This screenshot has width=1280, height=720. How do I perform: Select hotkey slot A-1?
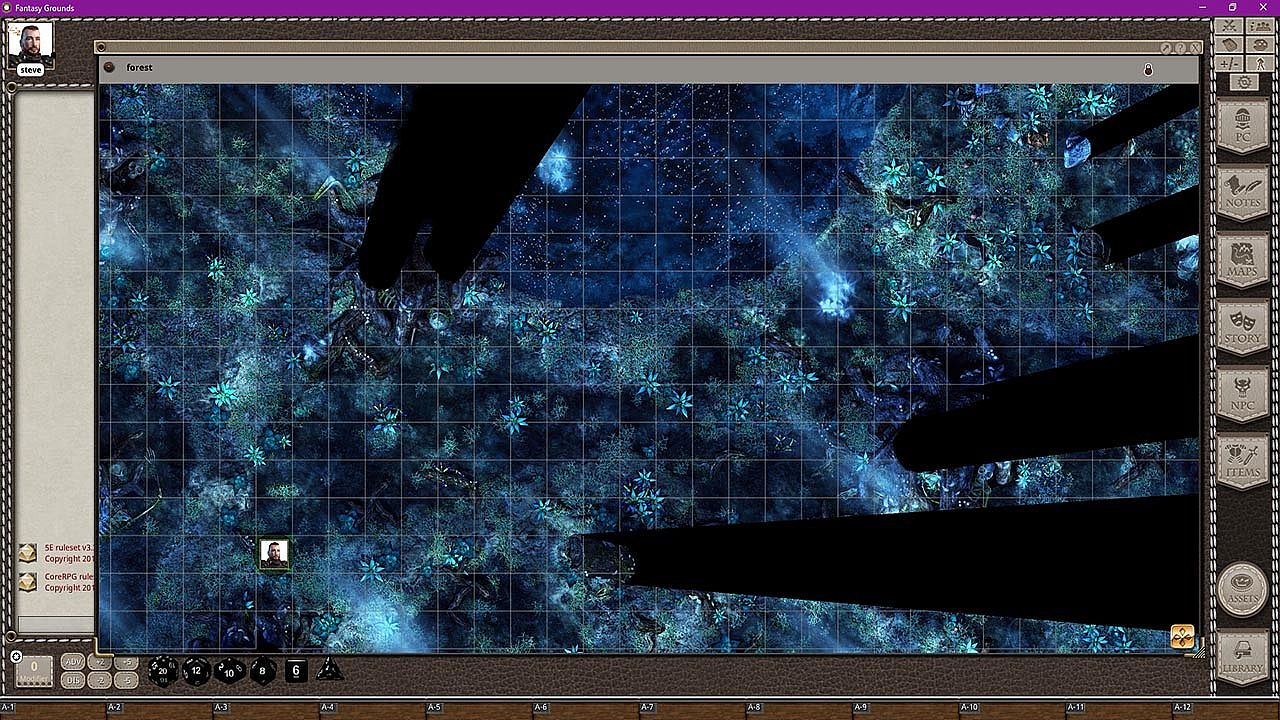[x=53, y=709]
